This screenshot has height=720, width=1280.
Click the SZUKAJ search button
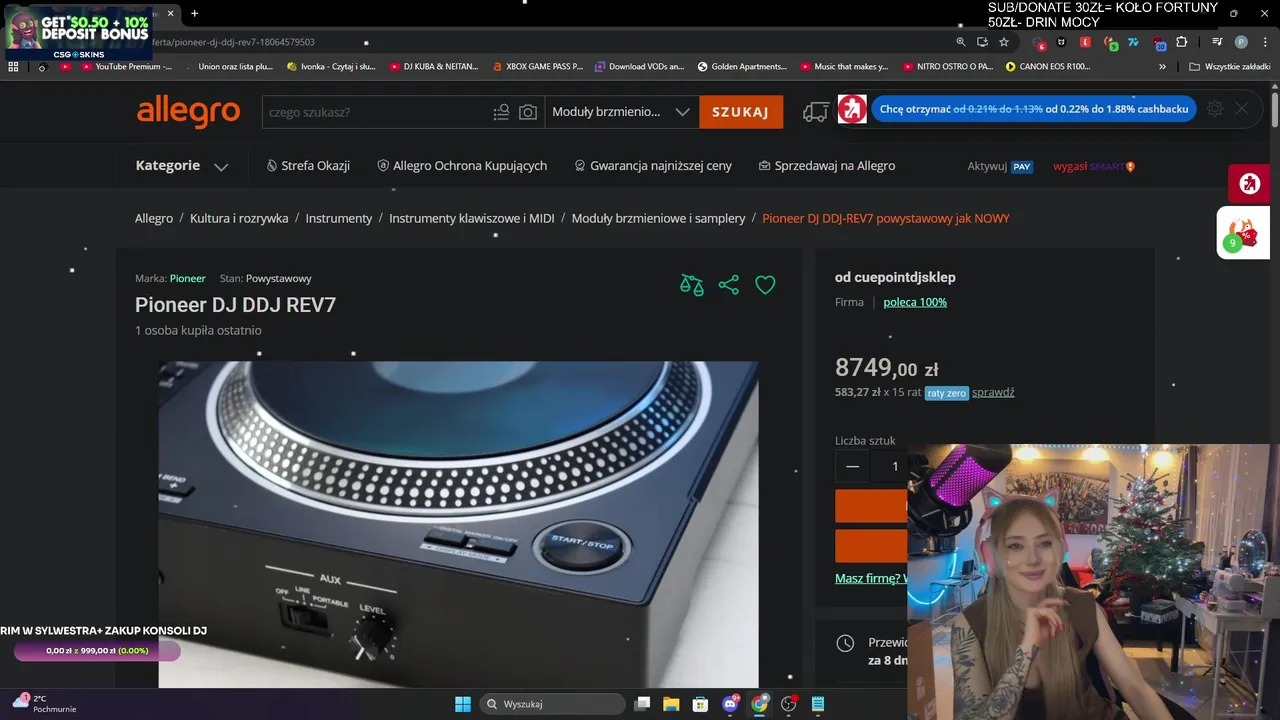pyautogui.click(x=741, y=112)
